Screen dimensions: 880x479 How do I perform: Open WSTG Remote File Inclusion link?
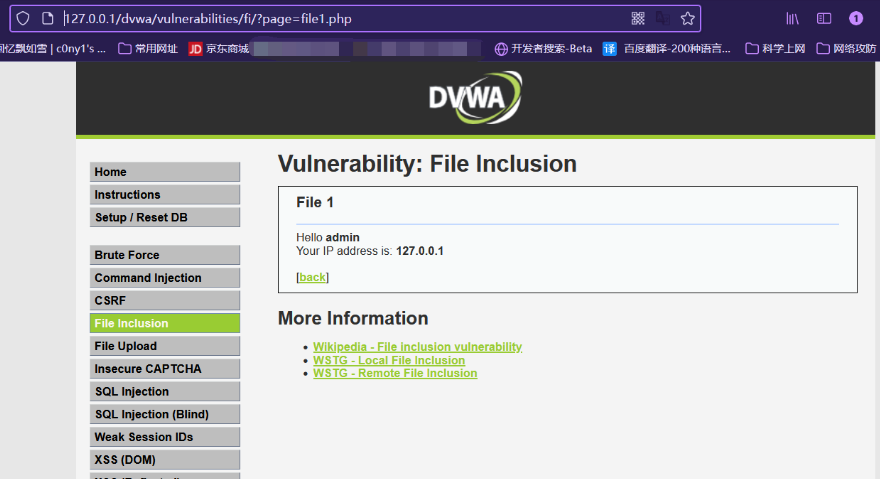[x=395, y=373]
